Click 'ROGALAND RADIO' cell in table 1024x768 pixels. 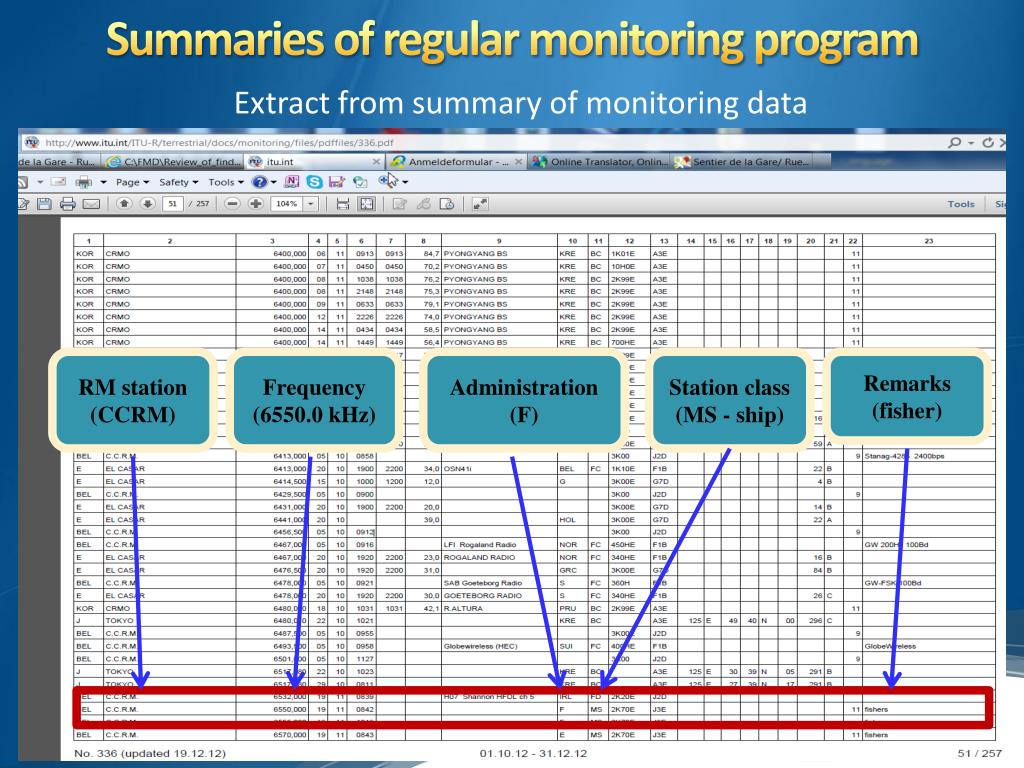[479, 557]
